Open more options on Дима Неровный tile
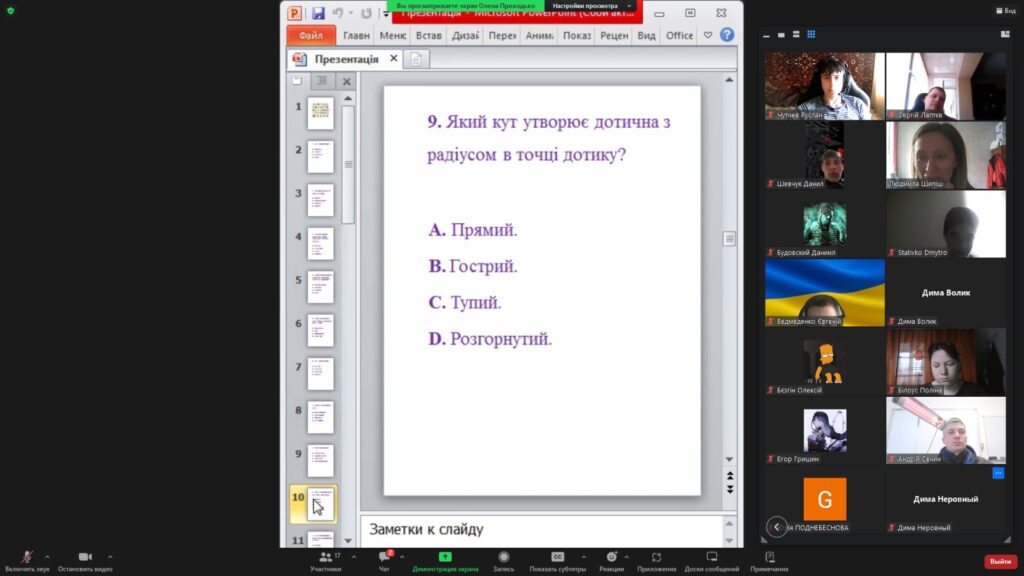 pyautogui.click(x=998, y=473)
